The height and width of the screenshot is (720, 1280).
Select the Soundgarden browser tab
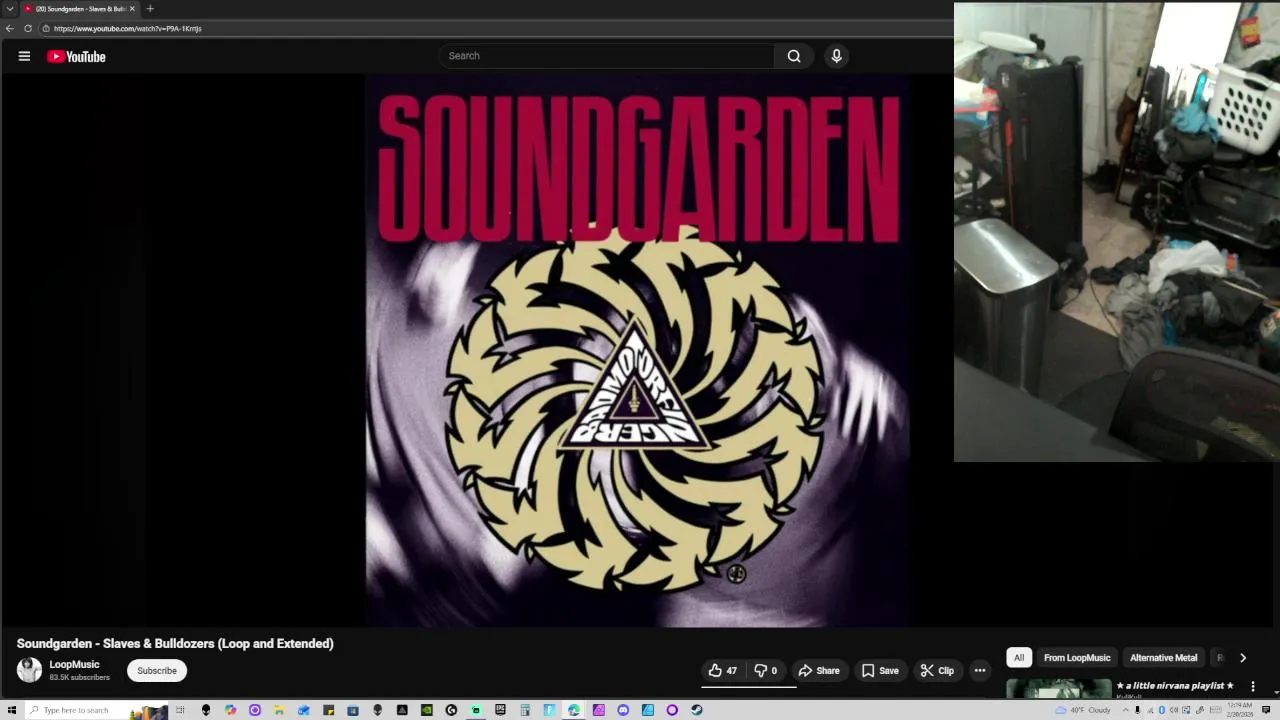(x=79, y=9)
